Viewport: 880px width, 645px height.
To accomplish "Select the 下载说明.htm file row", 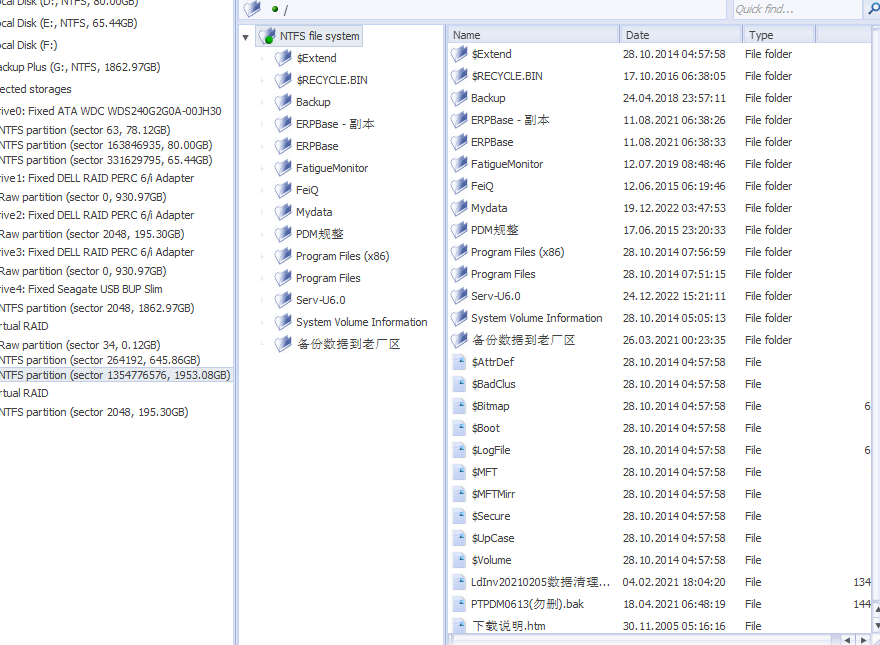I will click(x=660, y=625).
